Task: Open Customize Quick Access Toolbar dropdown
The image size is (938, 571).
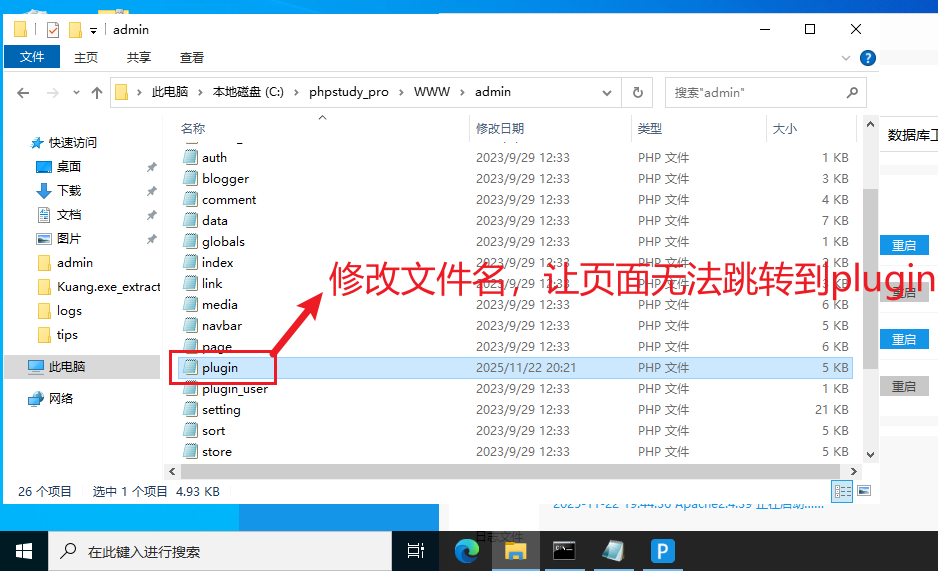Action: point(93,30)
